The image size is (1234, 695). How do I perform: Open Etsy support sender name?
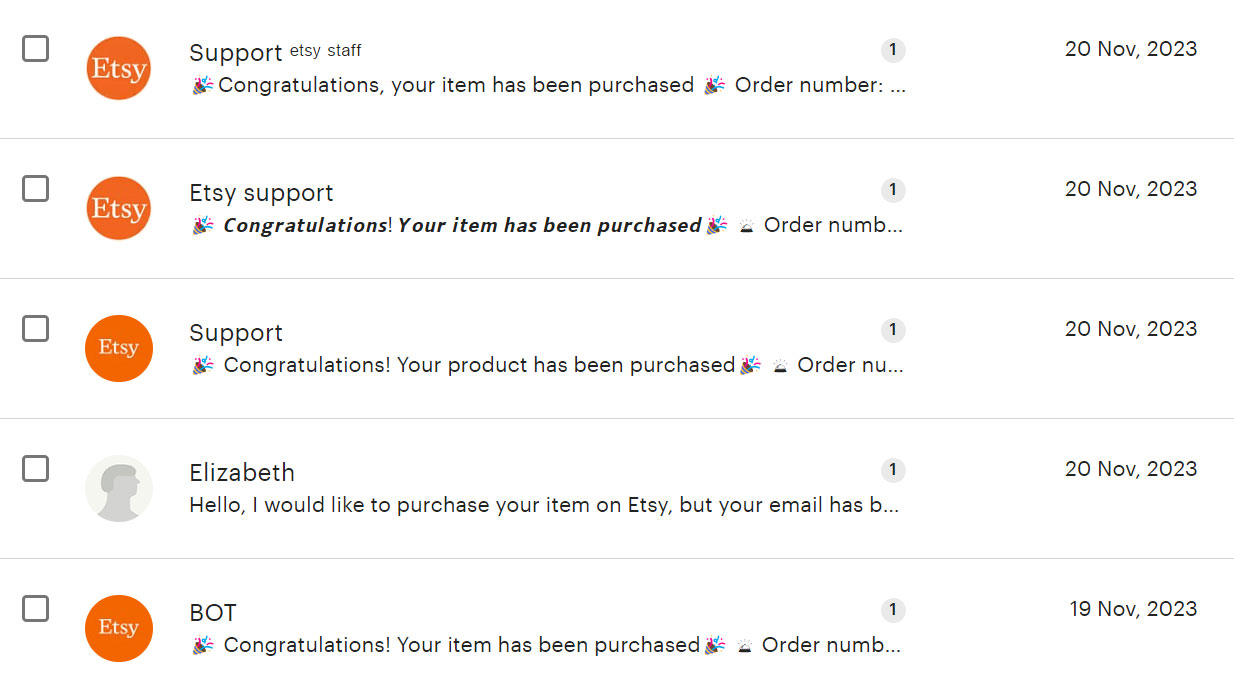(x=261, y=193)
